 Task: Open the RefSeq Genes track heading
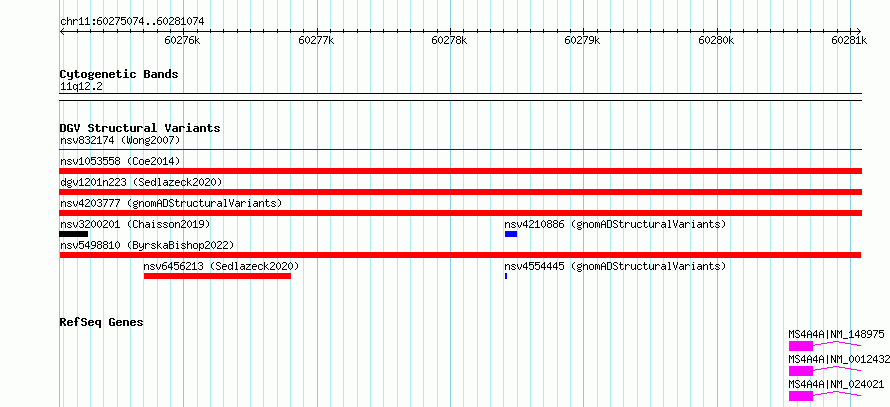tap(102, 322)
